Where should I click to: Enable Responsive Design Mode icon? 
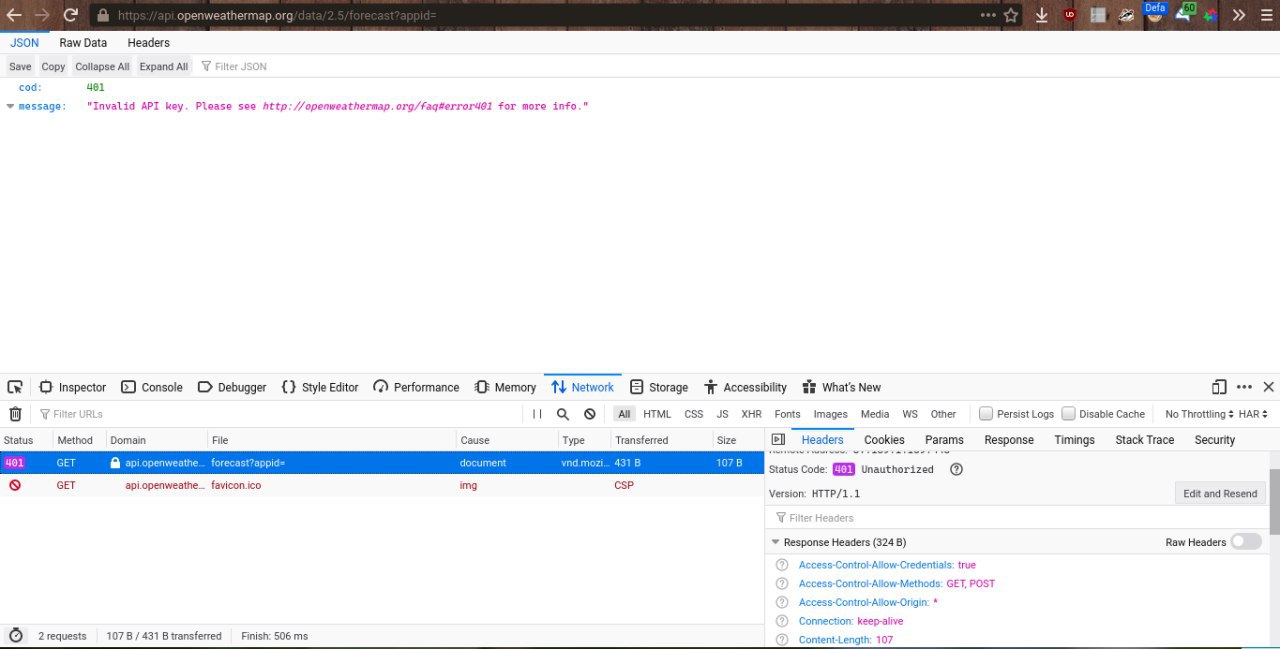[1219, 387]
